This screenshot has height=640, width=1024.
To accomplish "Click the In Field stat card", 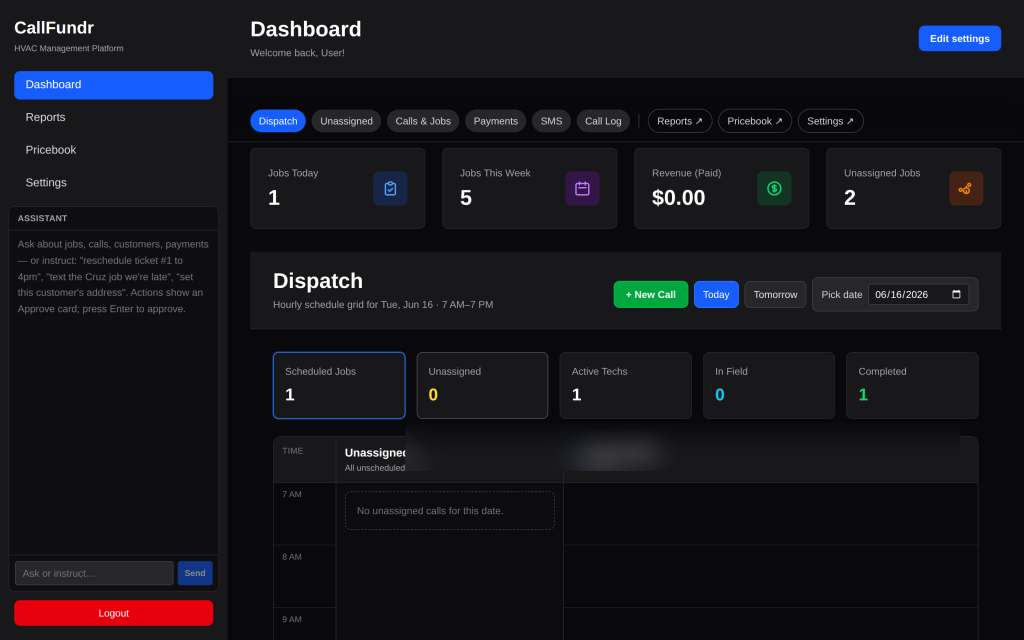I will (x=769, y=385).
